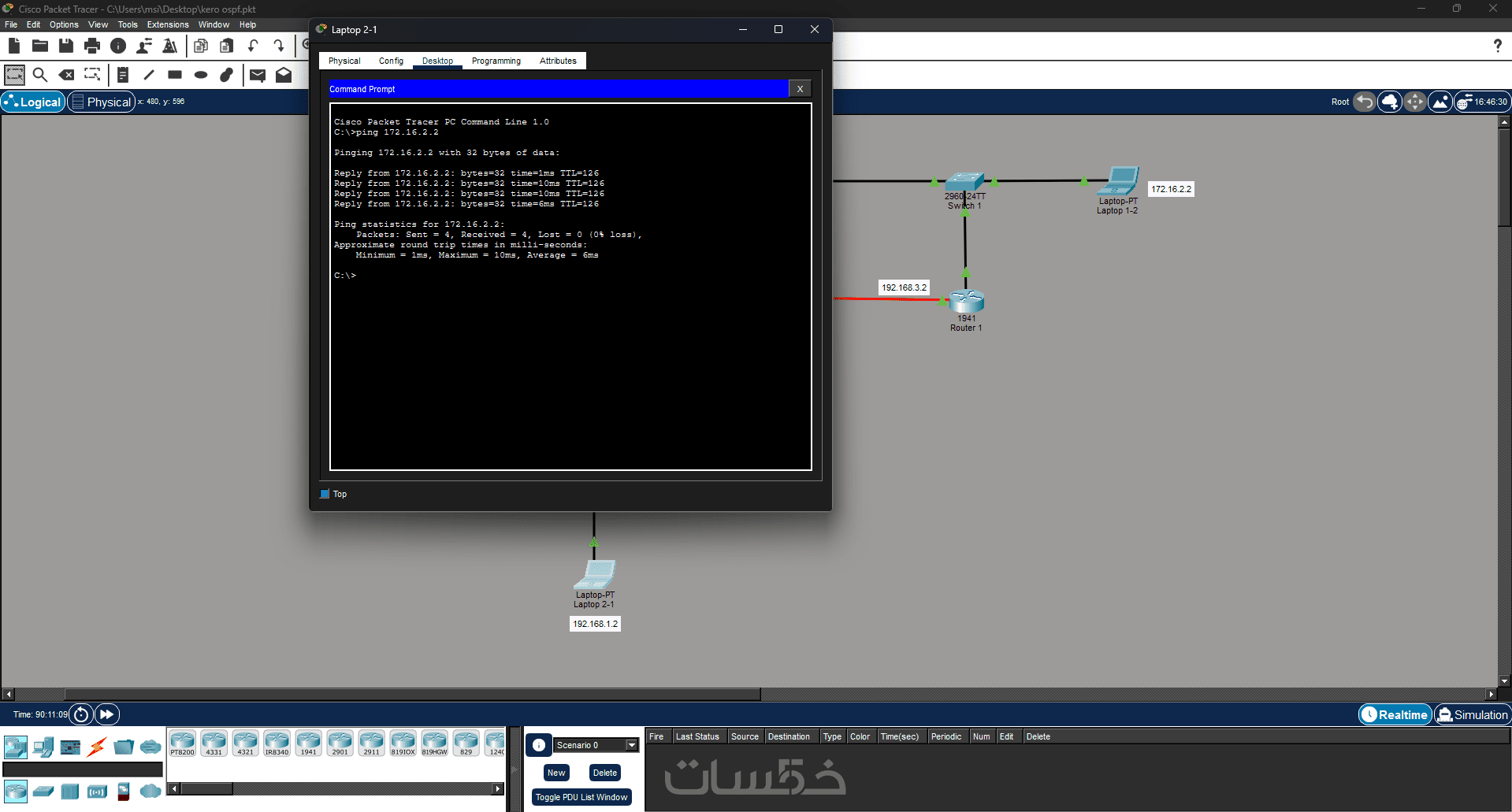Viewport: 1512px width, 812px height.
Task: Open the scenario info icon
Action: click(539, 745)
